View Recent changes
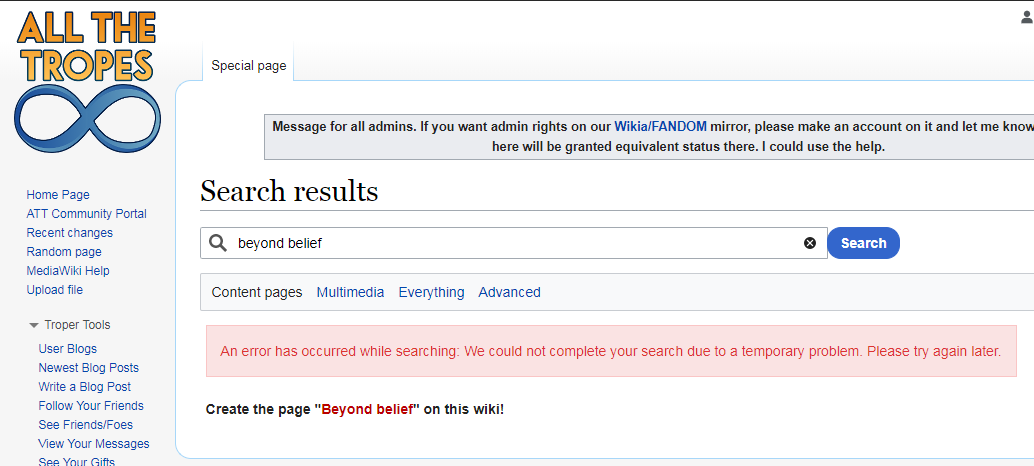Viewport: 1034px width, 466px height. tap(69, 233)
